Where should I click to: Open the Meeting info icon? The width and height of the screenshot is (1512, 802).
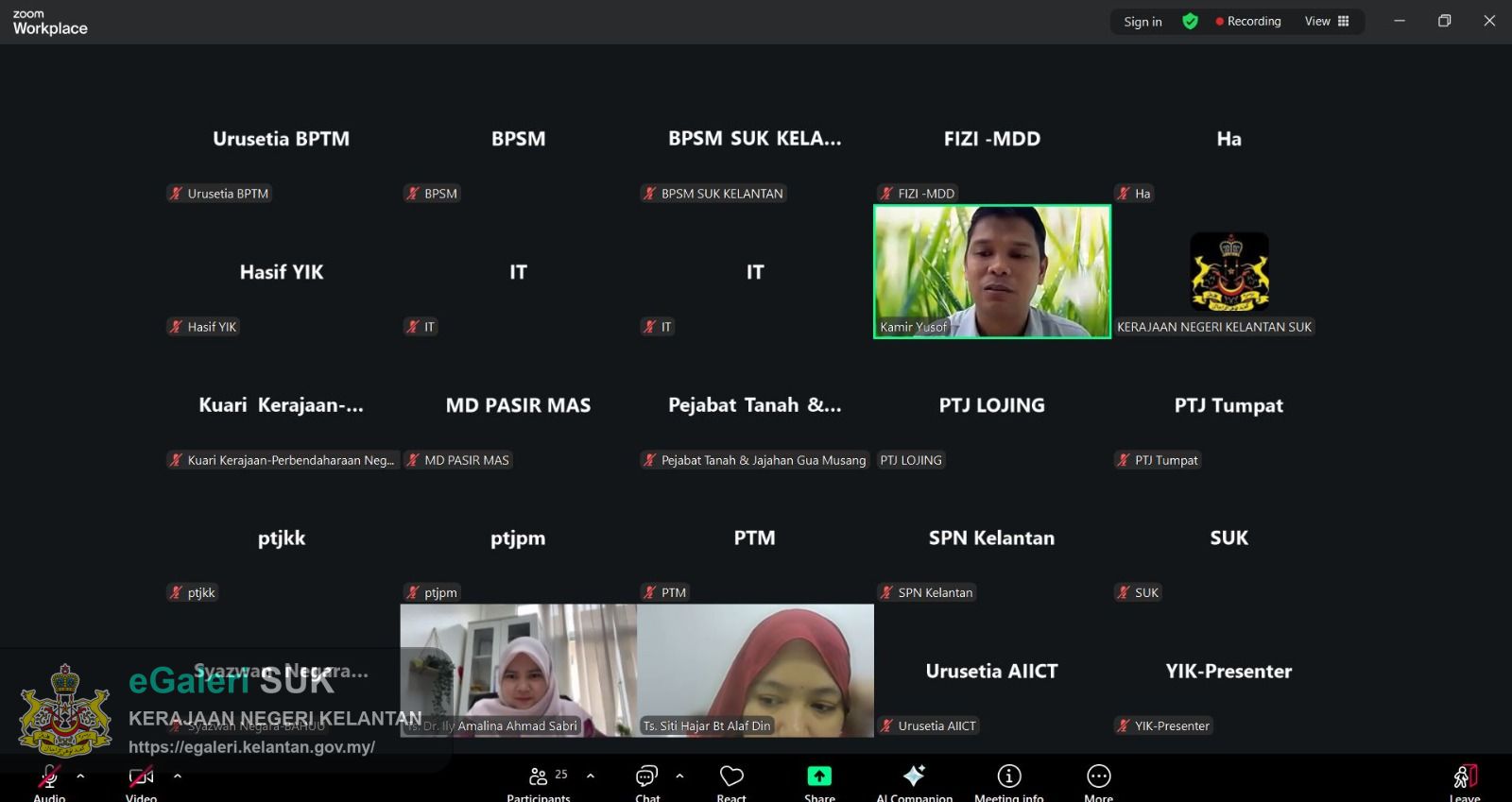click(1009, 776)
